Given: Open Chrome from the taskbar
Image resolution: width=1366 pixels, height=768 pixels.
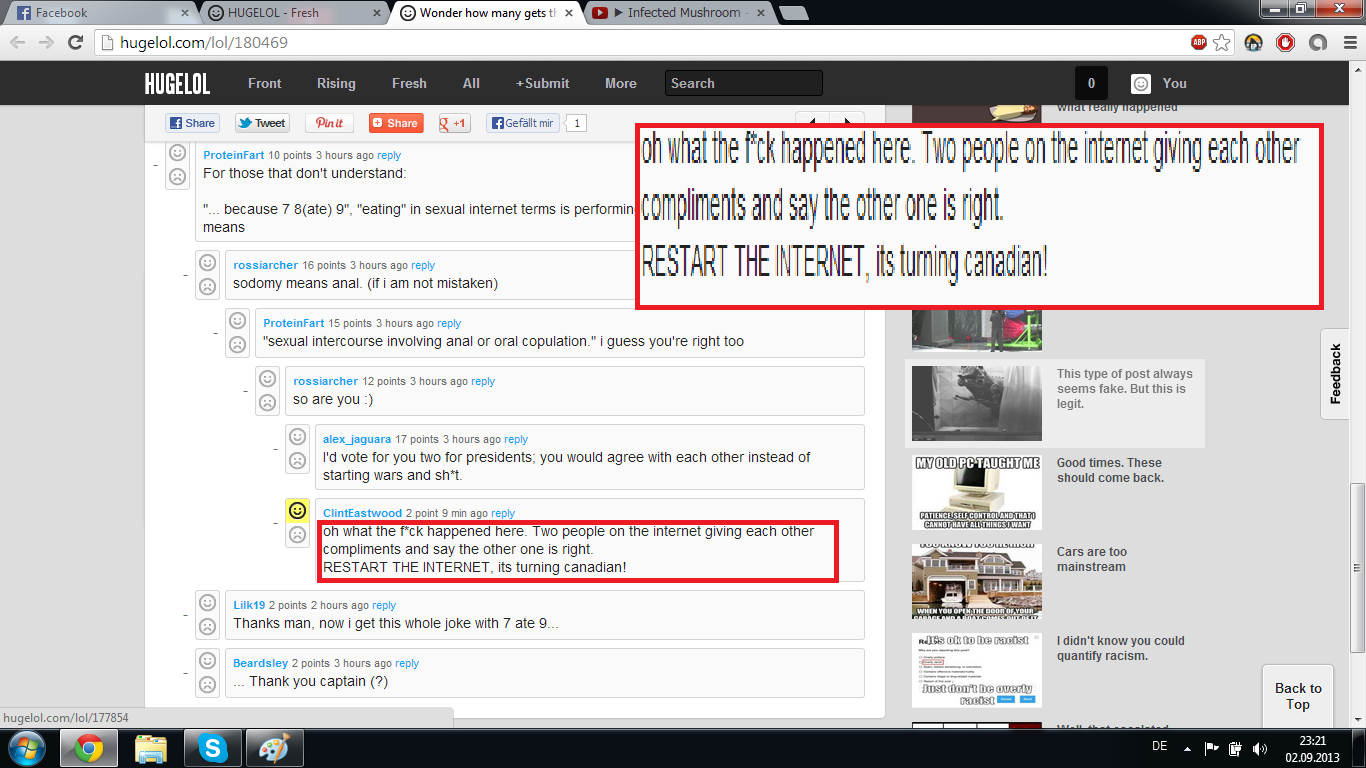Looking at the screenshot, I should 88,748.
